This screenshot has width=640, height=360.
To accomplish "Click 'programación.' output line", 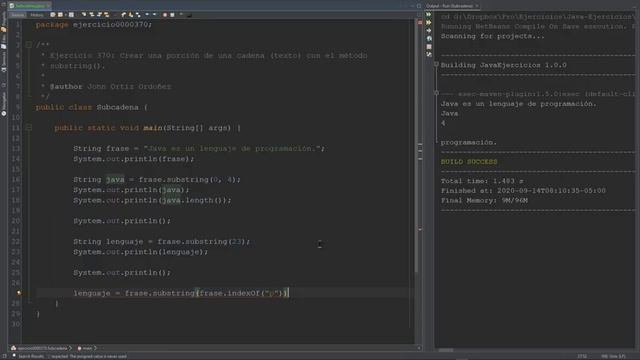I will click(x=469, y=142).
